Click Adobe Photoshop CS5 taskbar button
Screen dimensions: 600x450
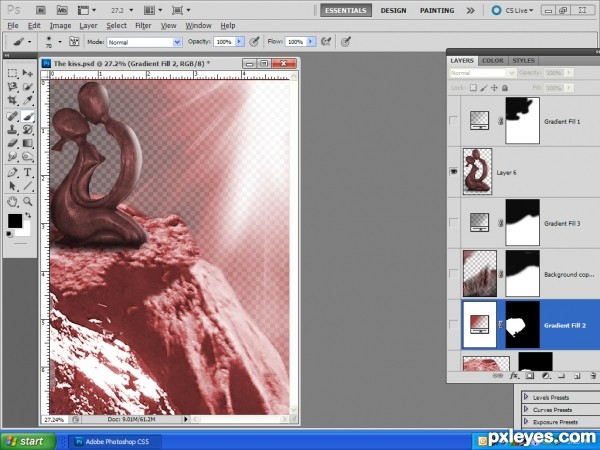(x=114, y=442)
